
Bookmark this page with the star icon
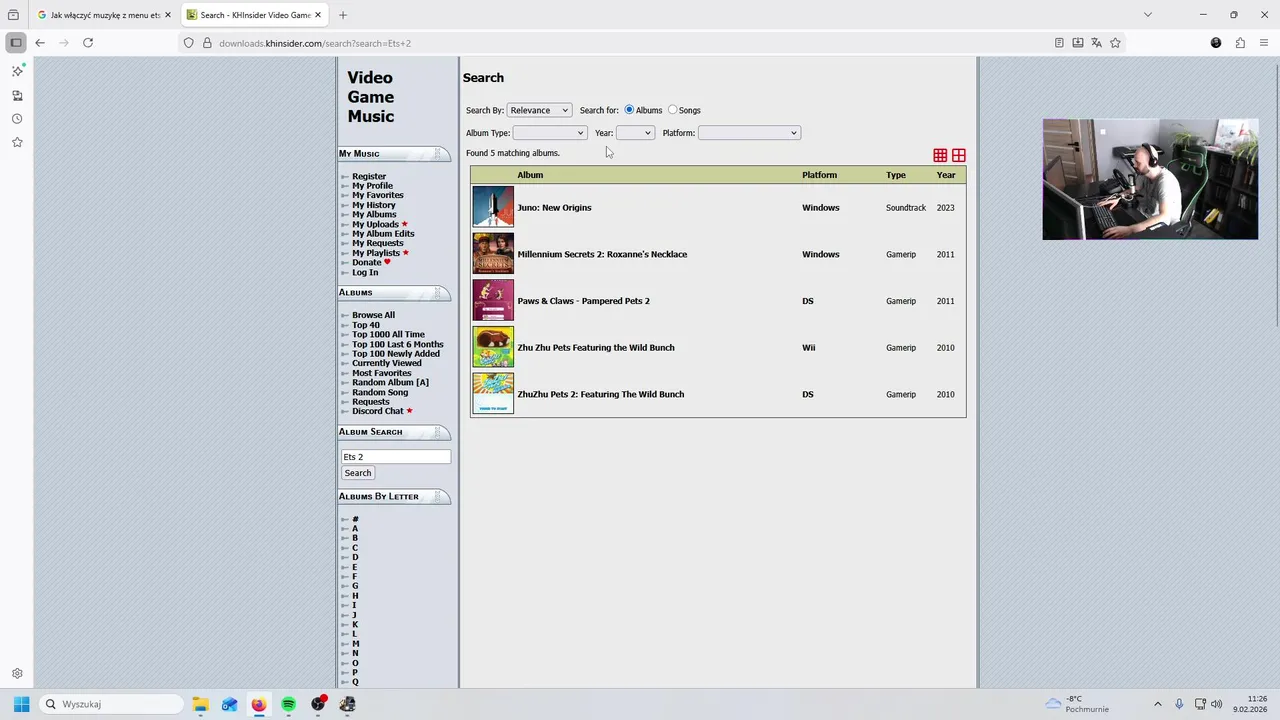(x=1115, y=43)
